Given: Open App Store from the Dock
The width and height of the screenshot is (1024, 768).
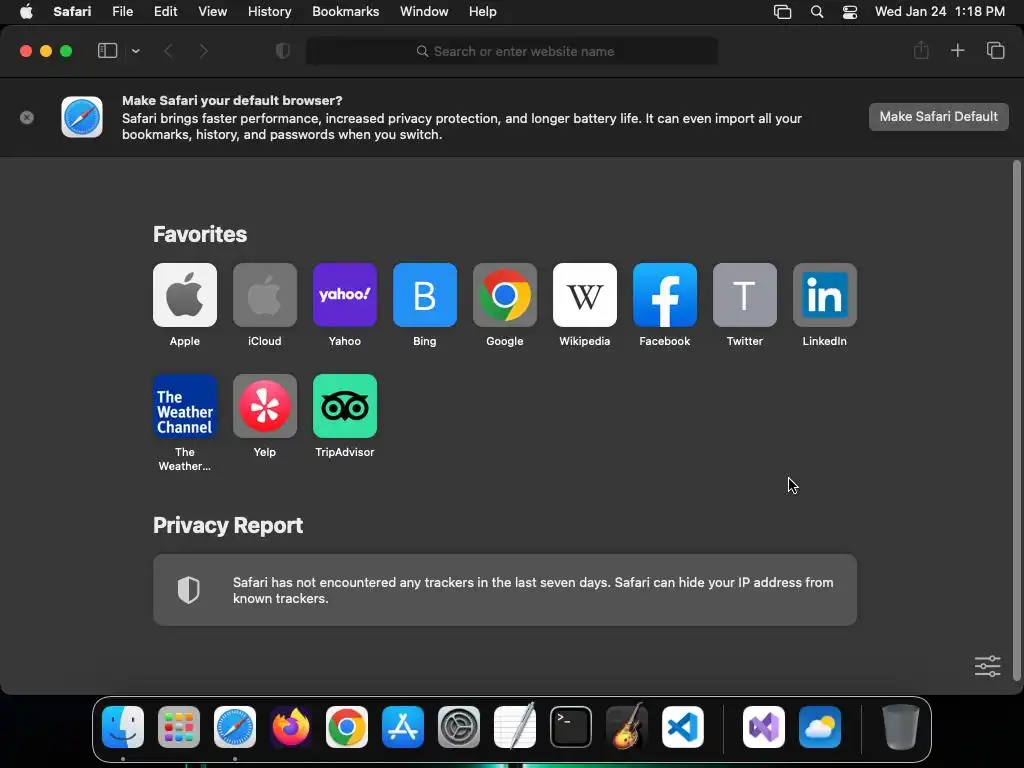Looking at the screenshot, I should pos(403,727).
